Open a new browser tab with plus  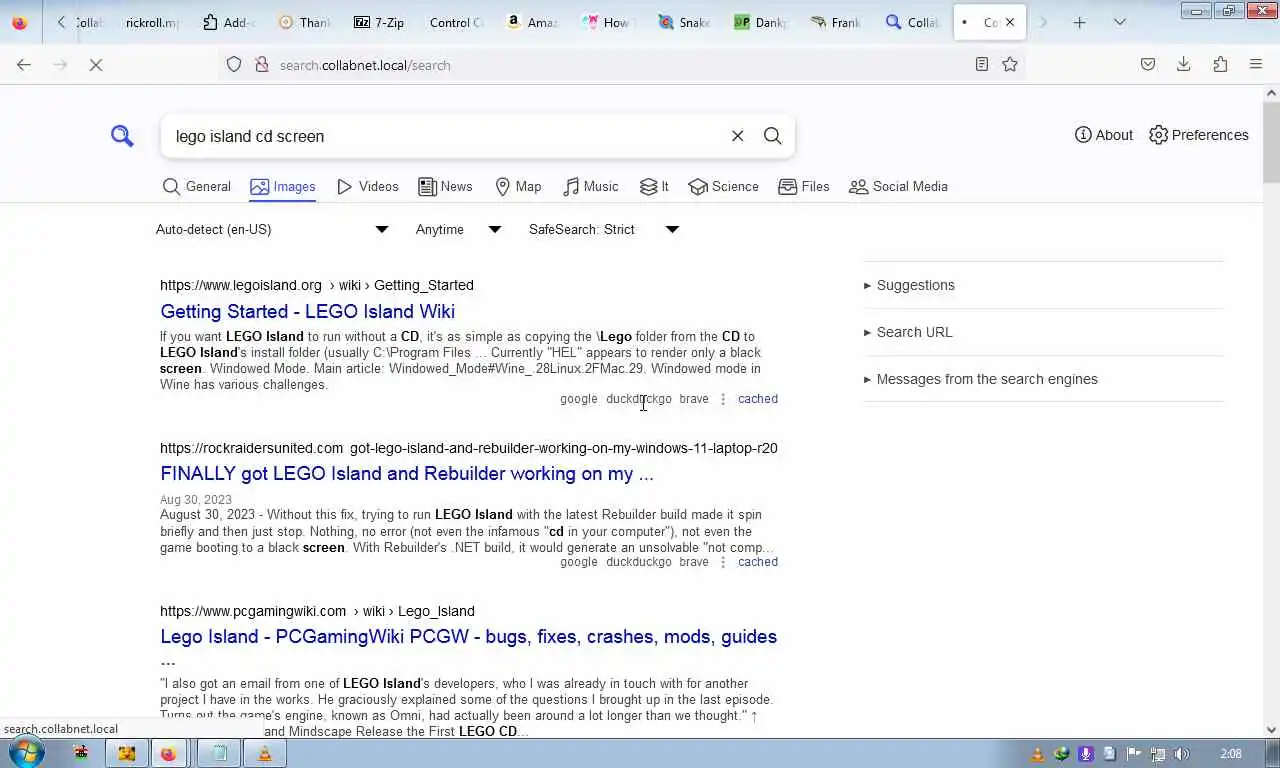coord(1079,22)
